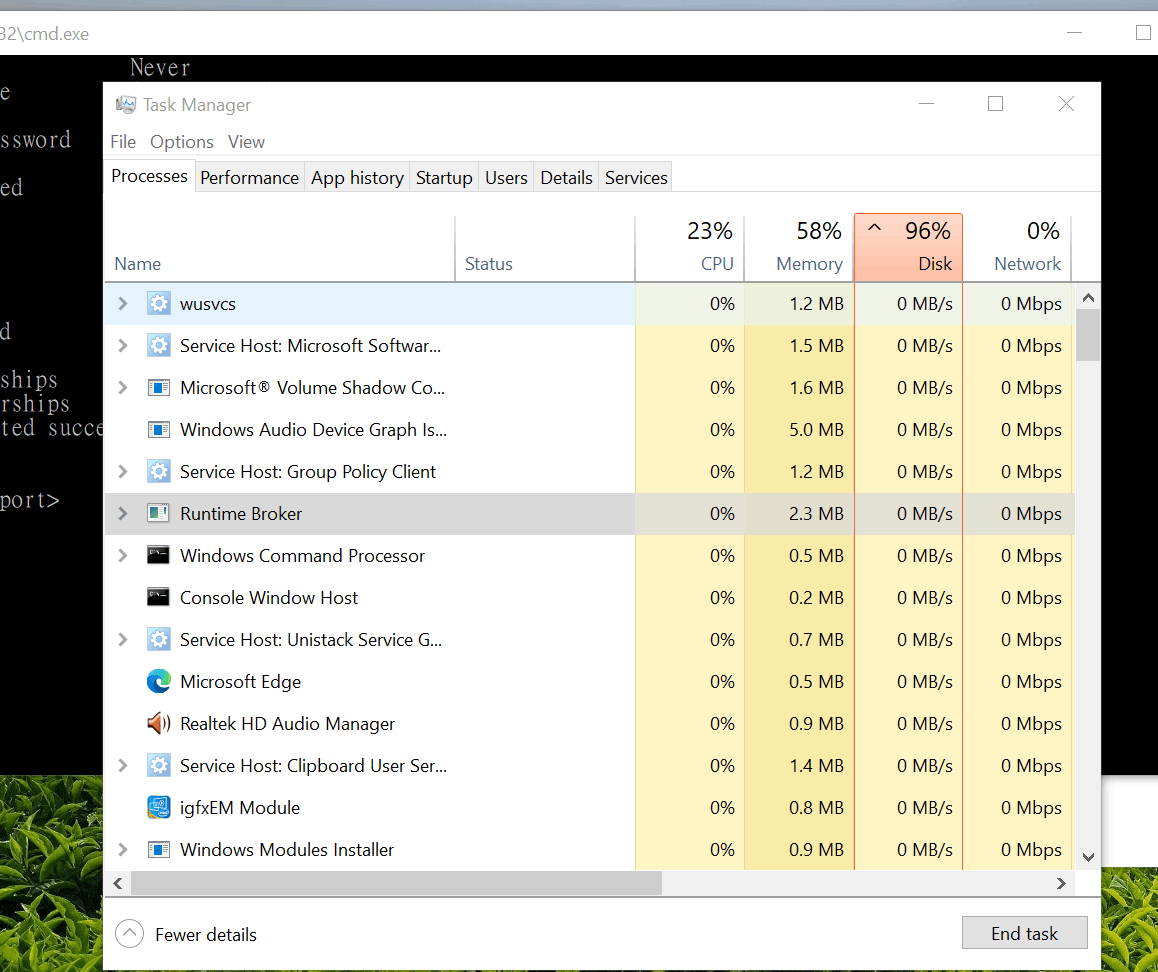This screenshot has width=1158, height=972.
Task: Switch to the Startup tab
Action: [444, 178]
